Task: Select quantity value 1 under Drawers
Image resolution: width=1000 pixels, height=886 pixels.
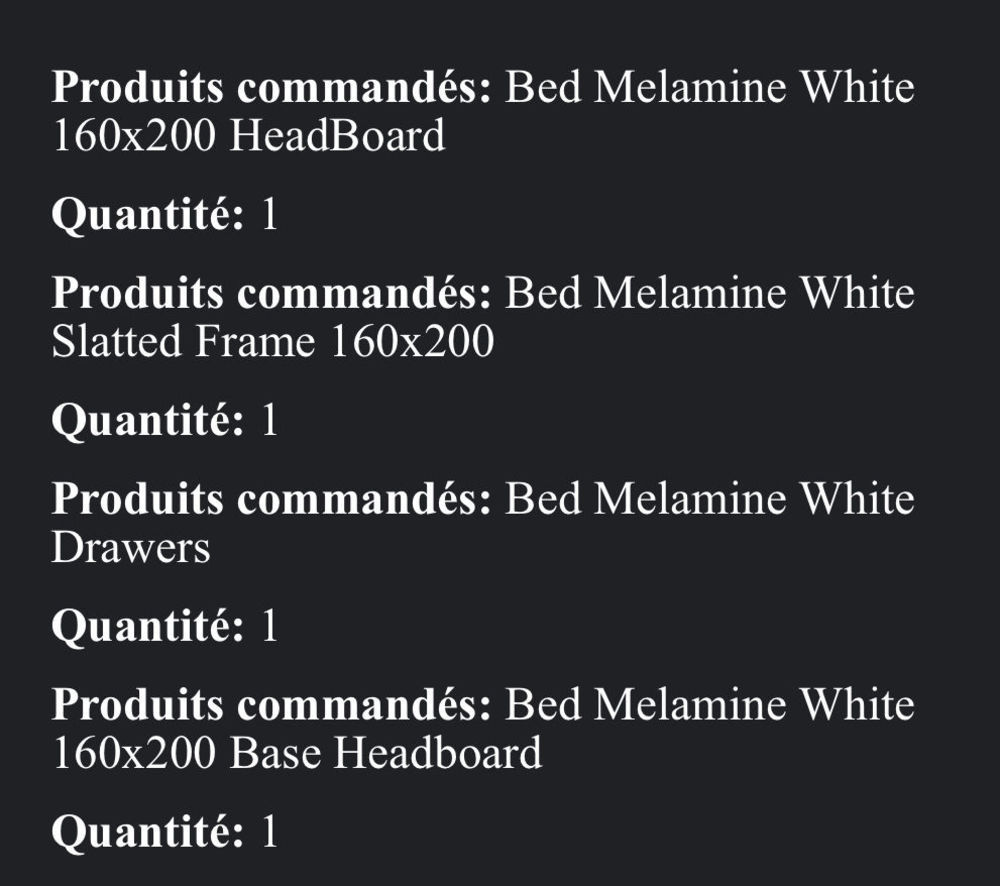Action: pyautogui.click(x=270, y=625)
